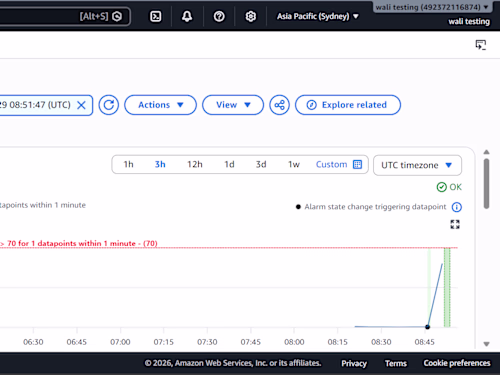The height and width of the screenshot is (375, 500).
Task: Click the green shaded alarm band on graph
Action: 447,287
